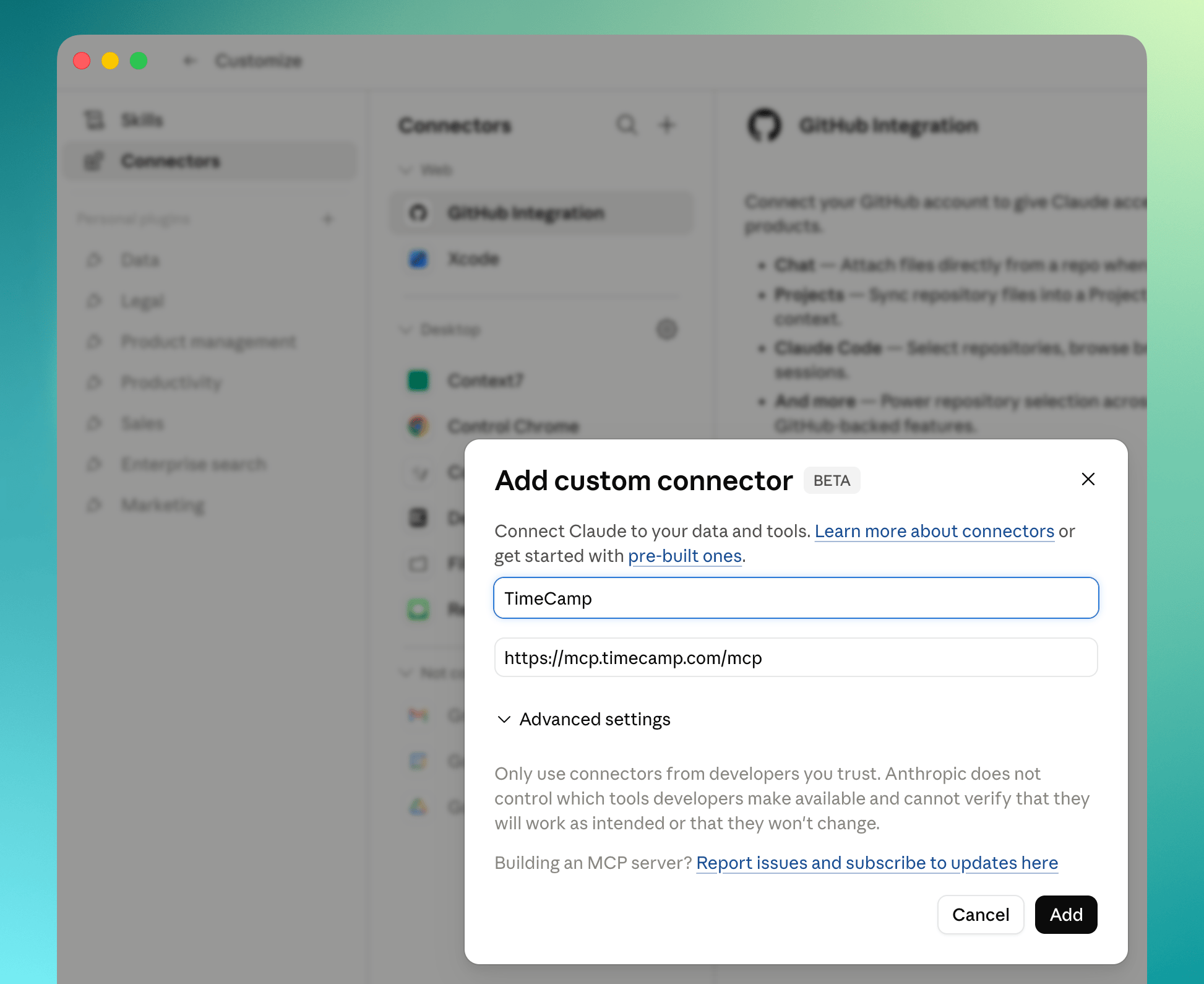
Task: Collapse the Web connectors section
Action: [x=406, y=170]
